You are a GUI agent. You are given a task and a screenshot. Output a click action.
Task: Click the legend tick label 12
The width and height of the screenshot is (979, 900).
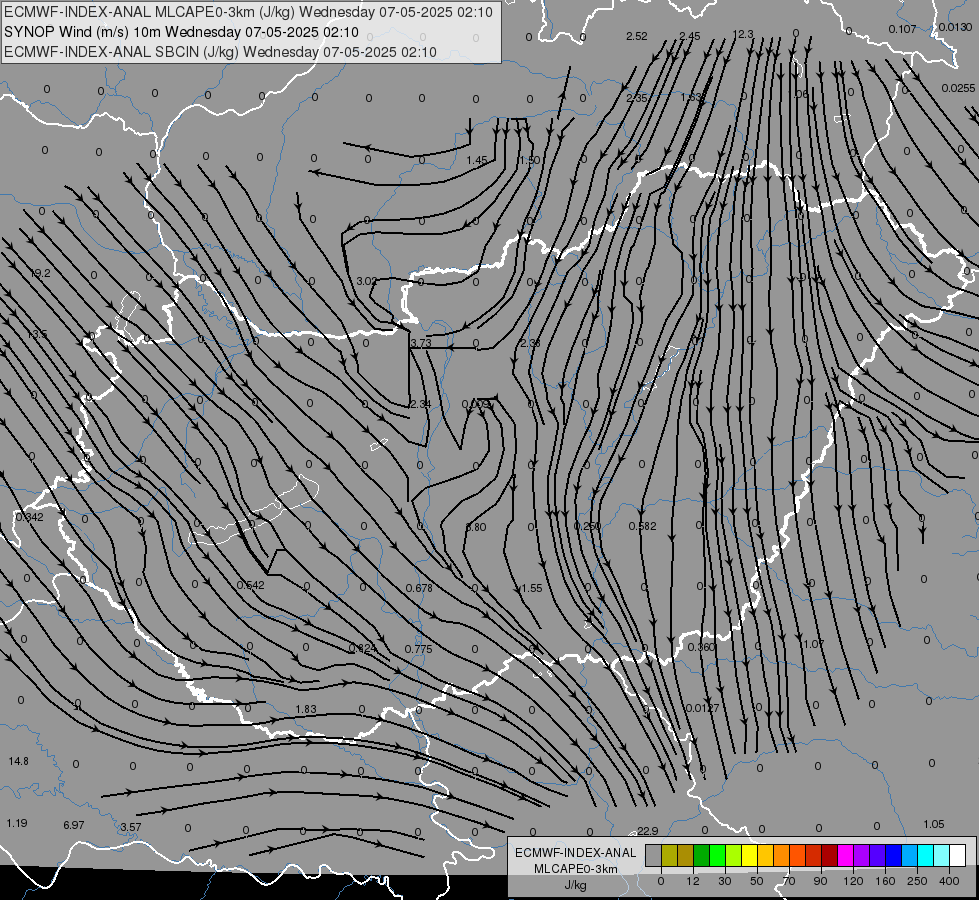(693, 881)
